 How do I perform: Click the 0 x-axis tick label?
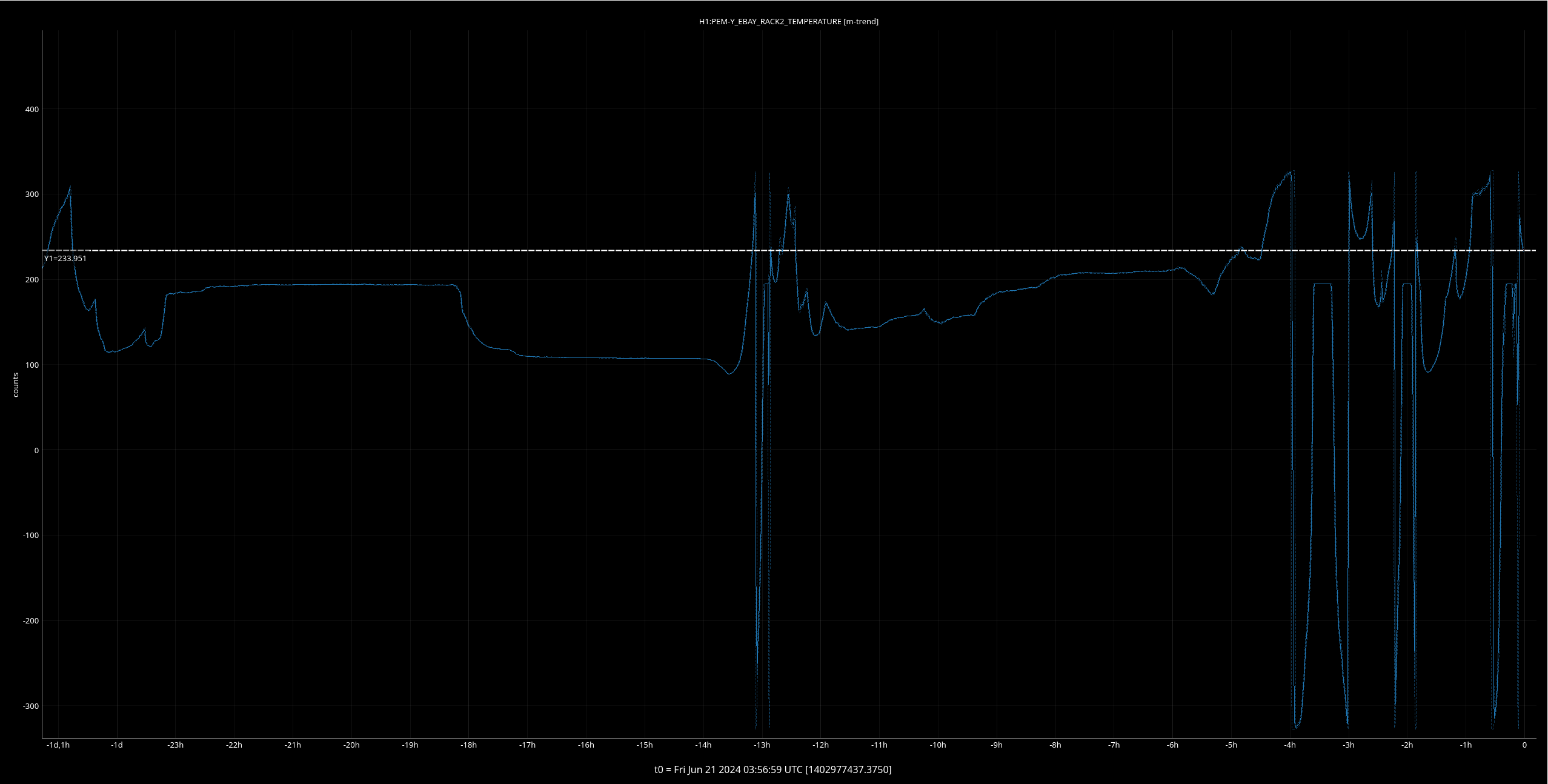click(x=1524, y=745)
